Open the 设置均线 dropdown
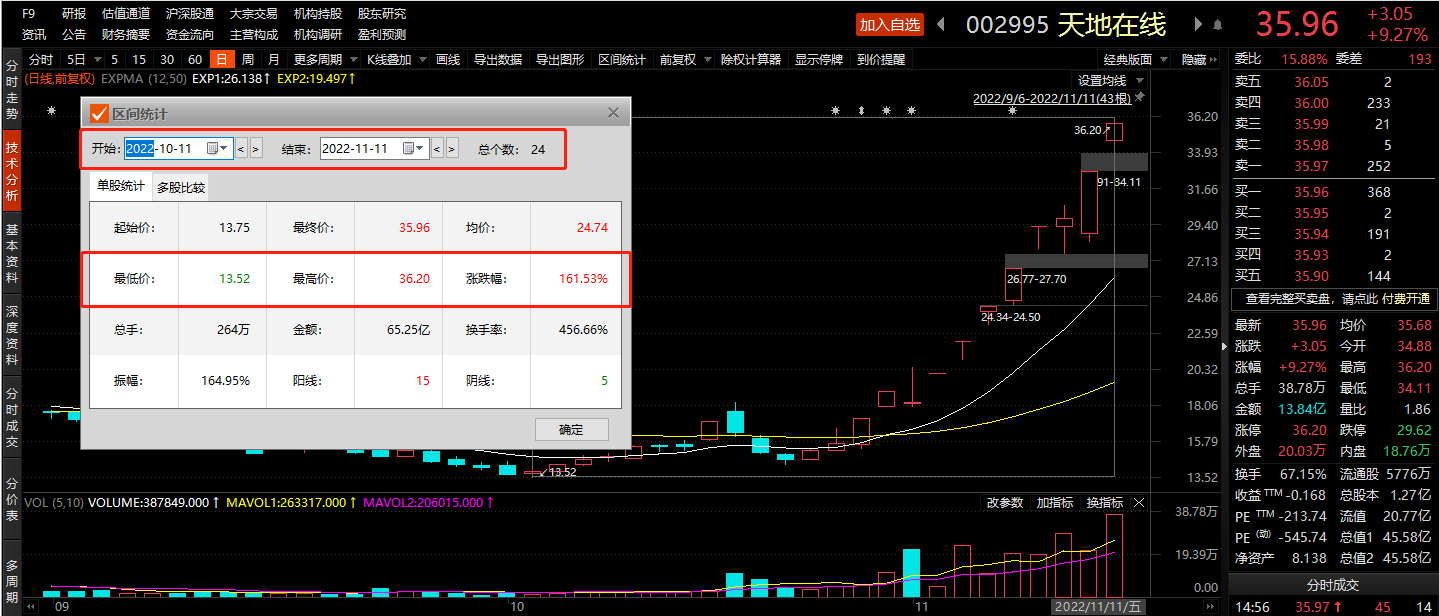 click(x=1108, y=81)
